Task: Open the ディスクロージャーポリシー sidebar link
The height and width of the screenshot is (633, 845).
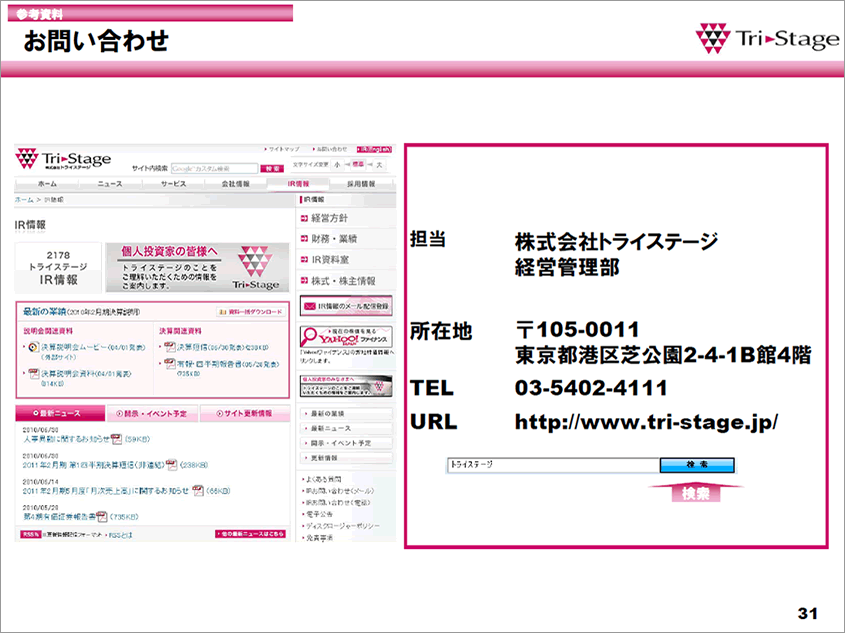Action: pyautogui.click(x=343, y=526)
